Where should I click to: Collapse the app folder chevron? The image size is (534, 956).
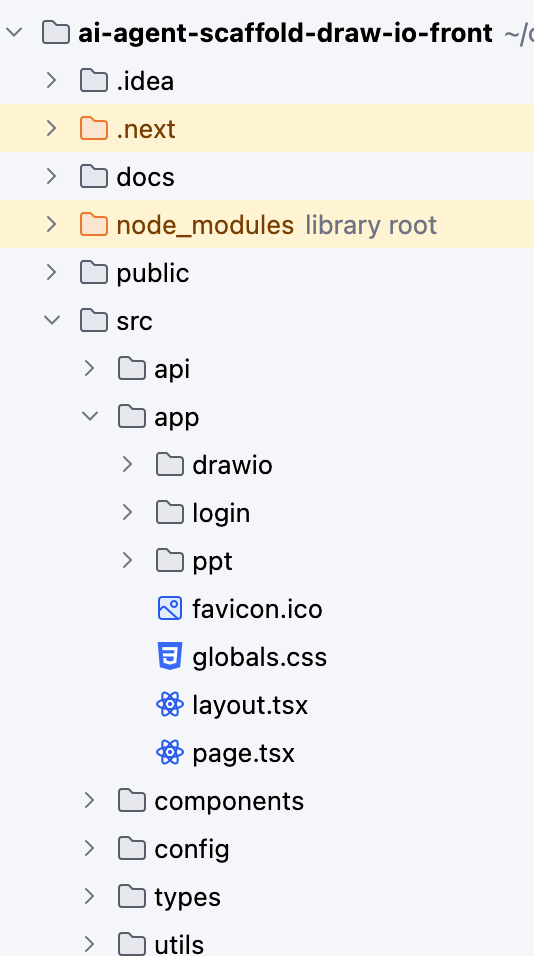(x=90, y=416)
